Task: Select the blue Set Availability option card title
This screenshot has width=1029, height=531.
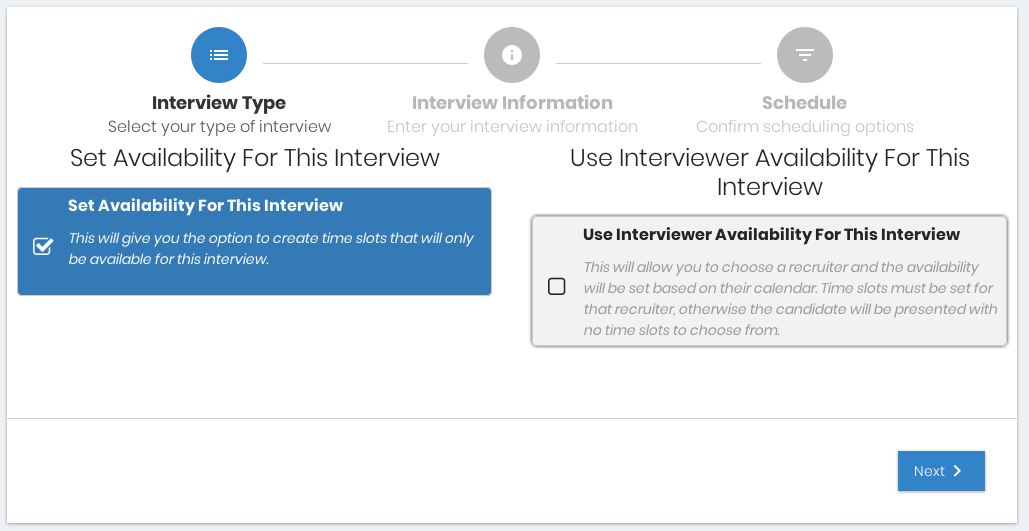Action: click(205, 206)
